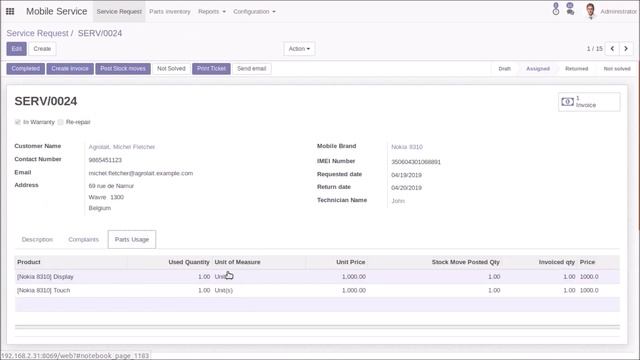This screenshot has height=360, width=640.
Task: Go to next record arrow
Action: point(626,49)
